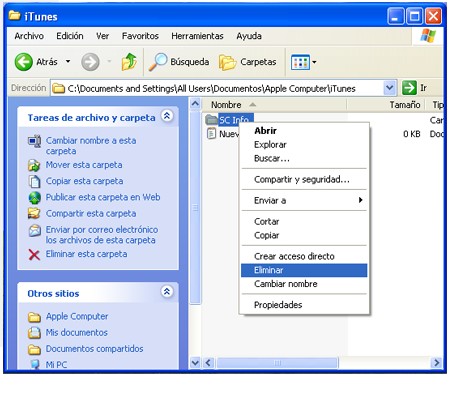Select Buscar... in the context menu
The image size is (450, 401).
(x=304, y=158)
